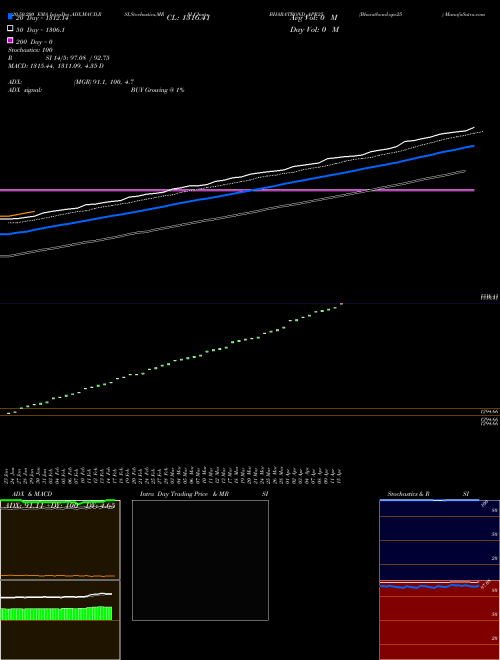Click the 'CL: 1316.41' closing price value
This screenshot has width=500, height=660.
click(x=188, y=18)
